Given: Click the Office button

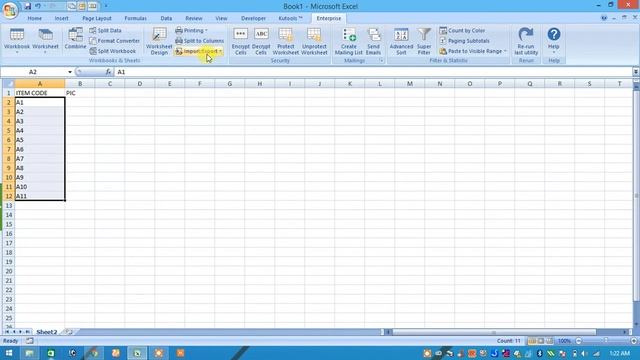Looking at the screenshot, I should tap(10, 10).
